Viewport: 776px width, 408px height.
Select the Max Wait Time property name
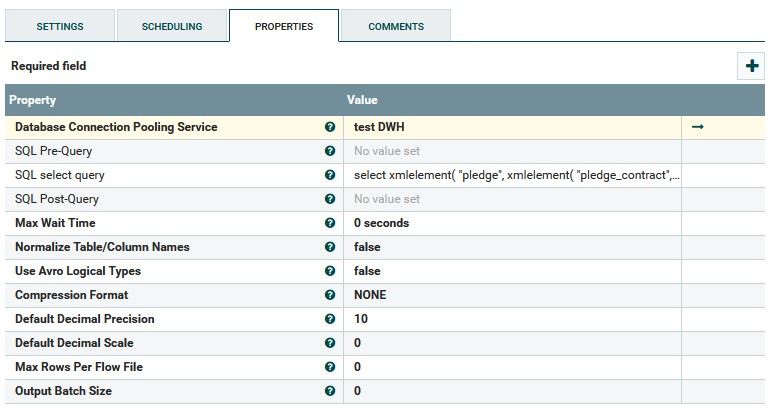55,223
